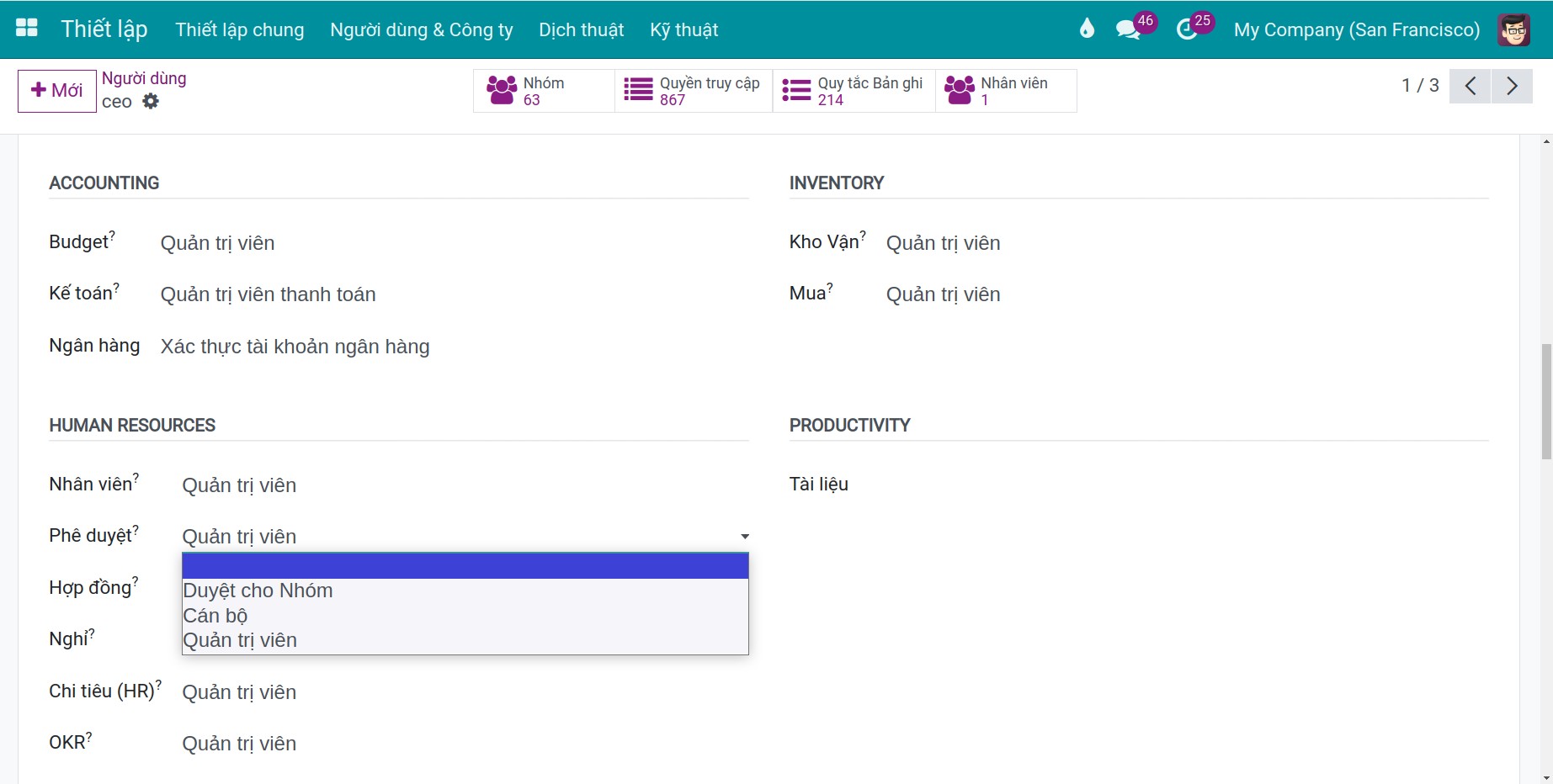
Task: Create new record with Mới button
Action: [x=57, y=91]
